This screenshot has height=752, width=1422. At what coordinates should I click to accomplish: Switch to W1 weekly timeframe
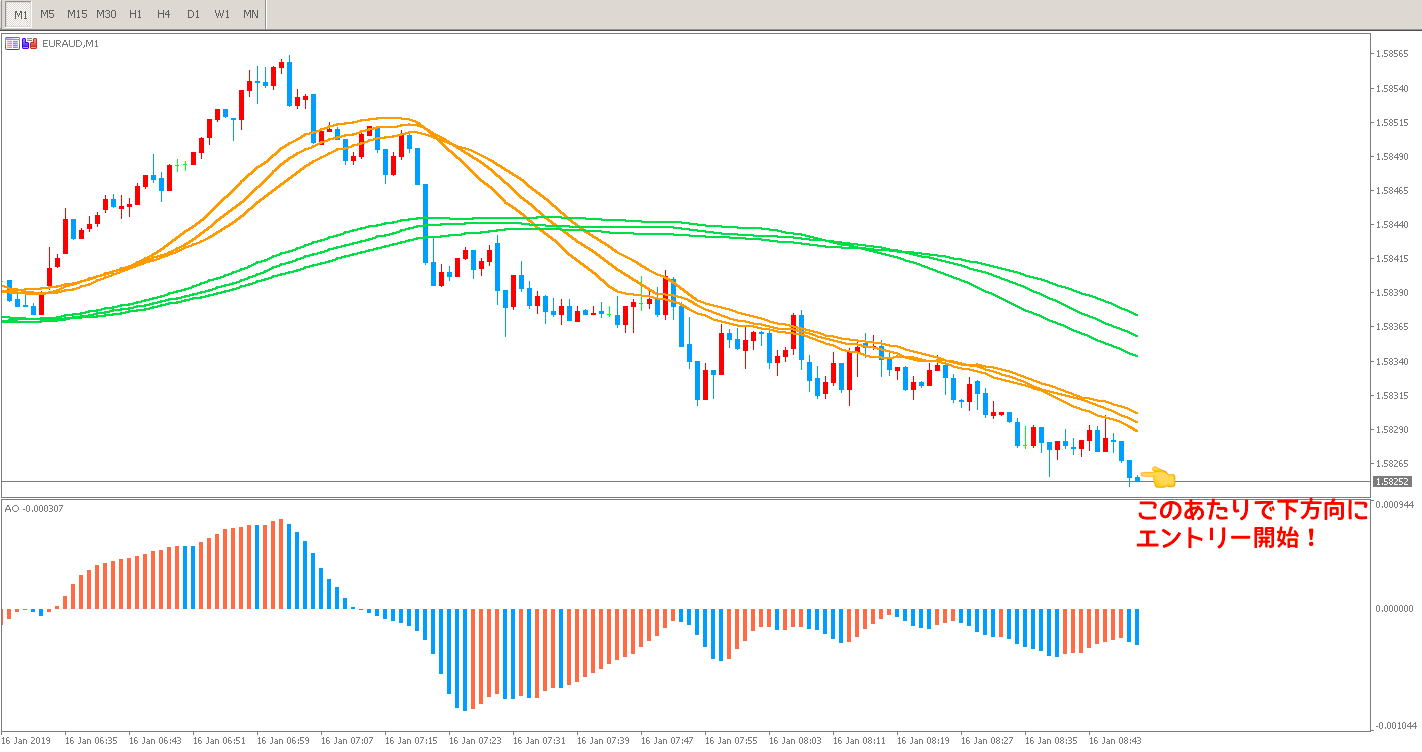222,14
